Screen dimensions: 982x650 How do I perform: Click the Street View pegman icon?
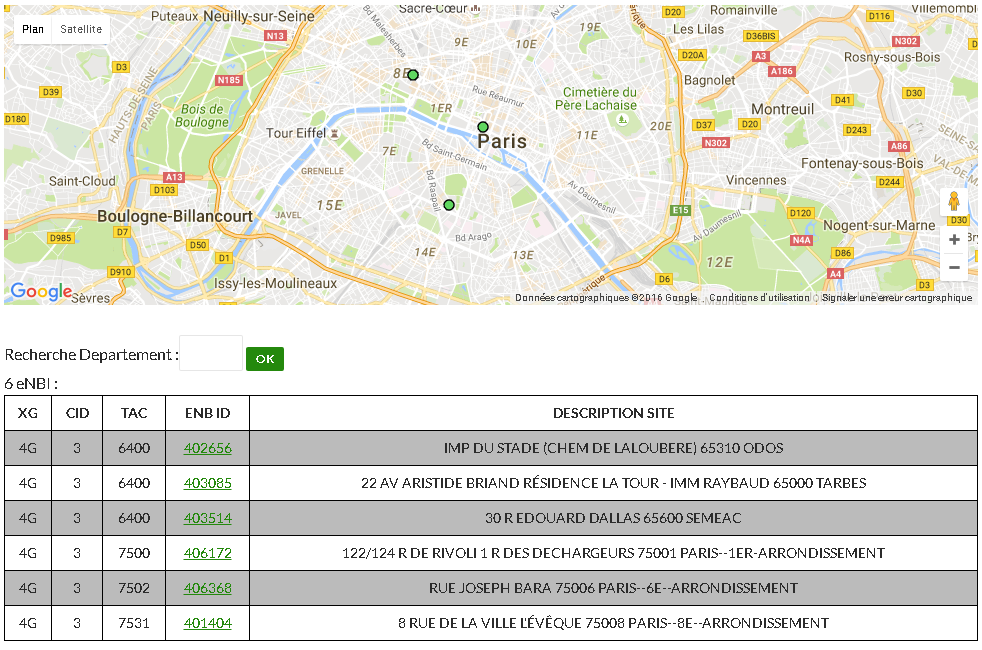(x=954, y=202)
